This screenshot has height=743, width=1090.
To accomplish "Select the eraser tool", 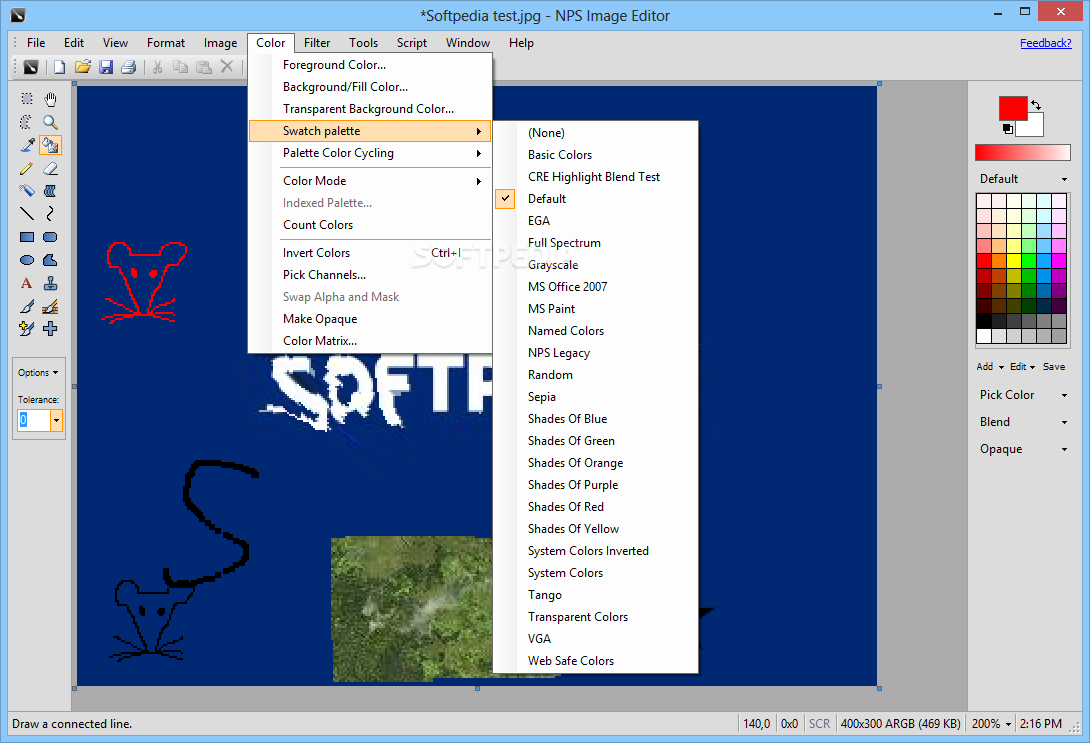I will 50,168.
